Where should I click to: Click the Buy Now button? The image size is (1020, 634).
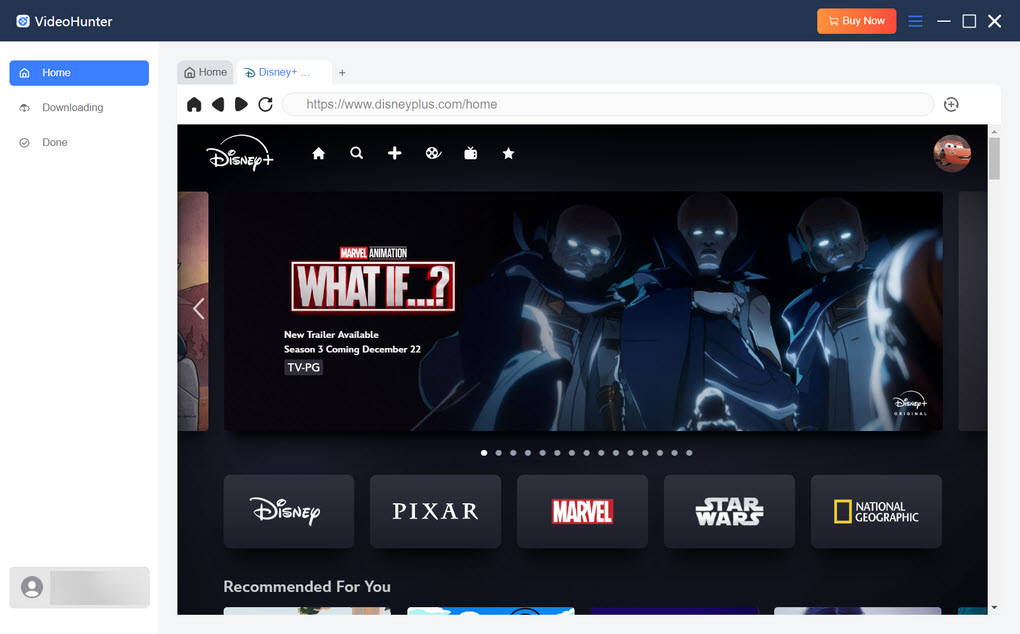click(x=856, y=21)
